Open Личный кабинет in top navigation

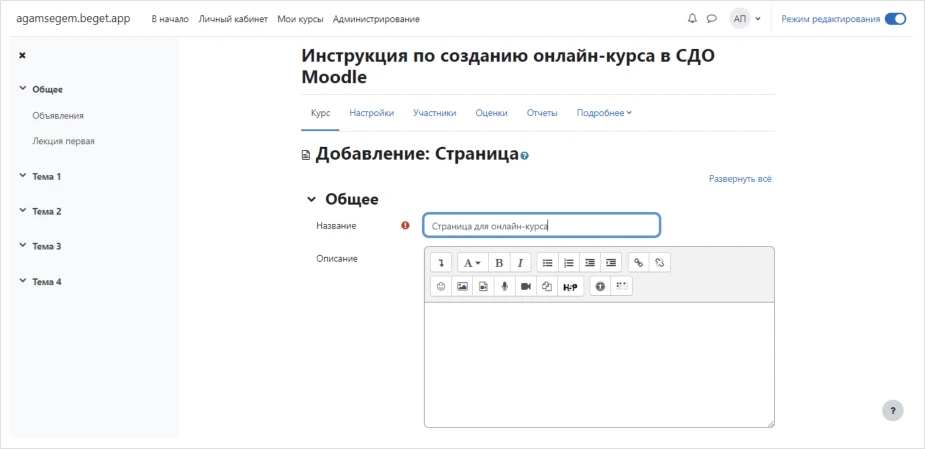[x=233, y=19]
